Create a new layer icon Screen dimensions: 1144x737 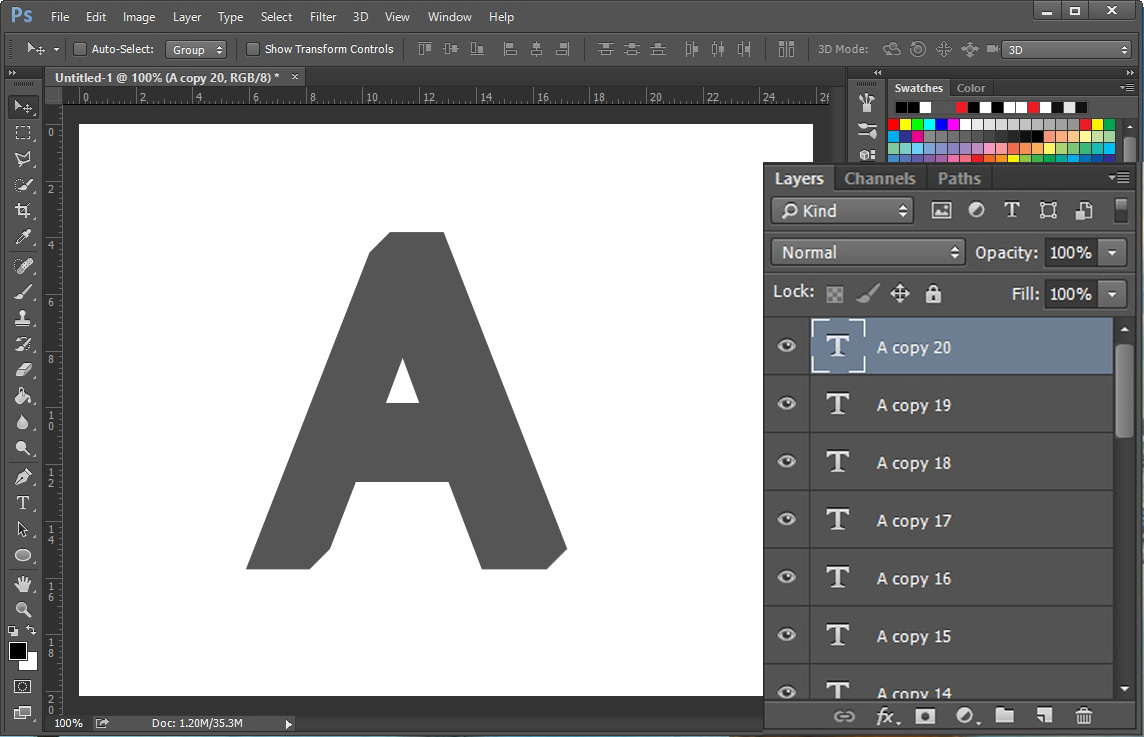(1044, 716)
